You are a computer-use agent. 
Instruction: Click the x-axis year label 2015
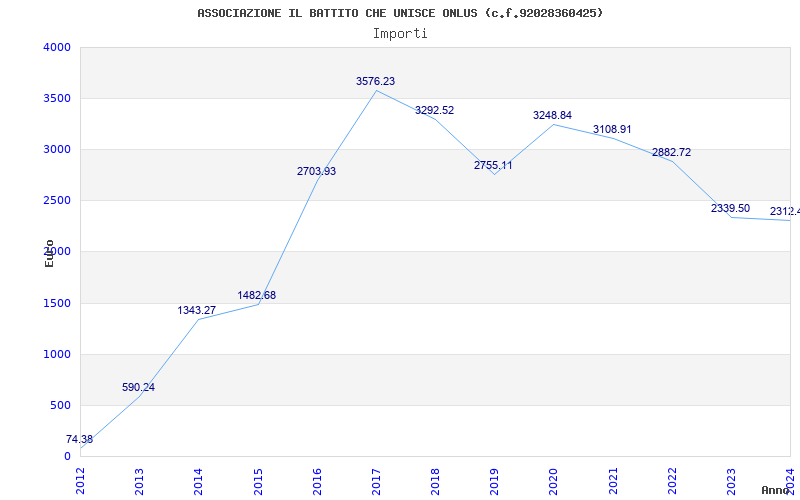click(x=258, y=481)
